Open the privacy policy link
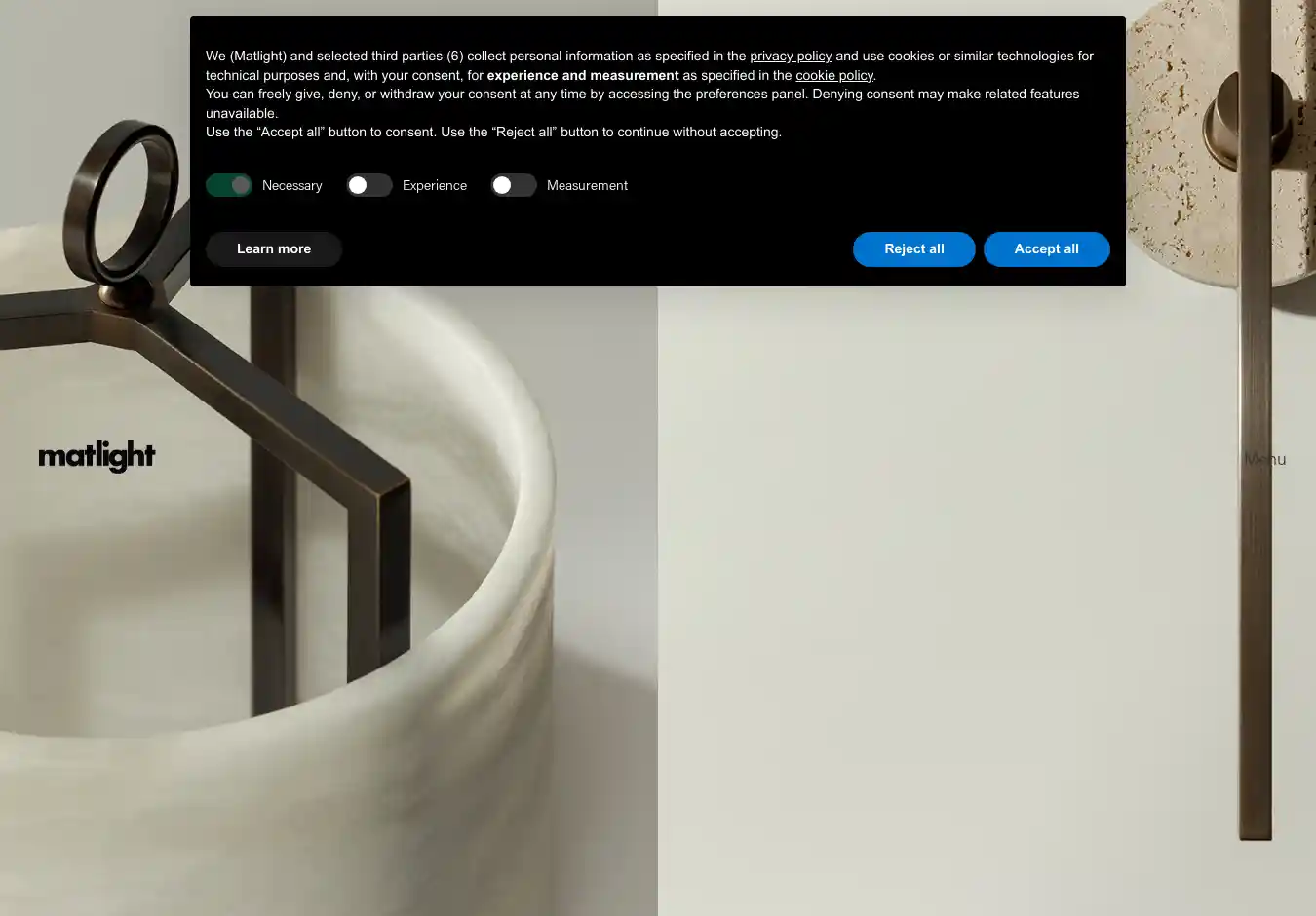1316x916 pixels. [x=791, y=57]
